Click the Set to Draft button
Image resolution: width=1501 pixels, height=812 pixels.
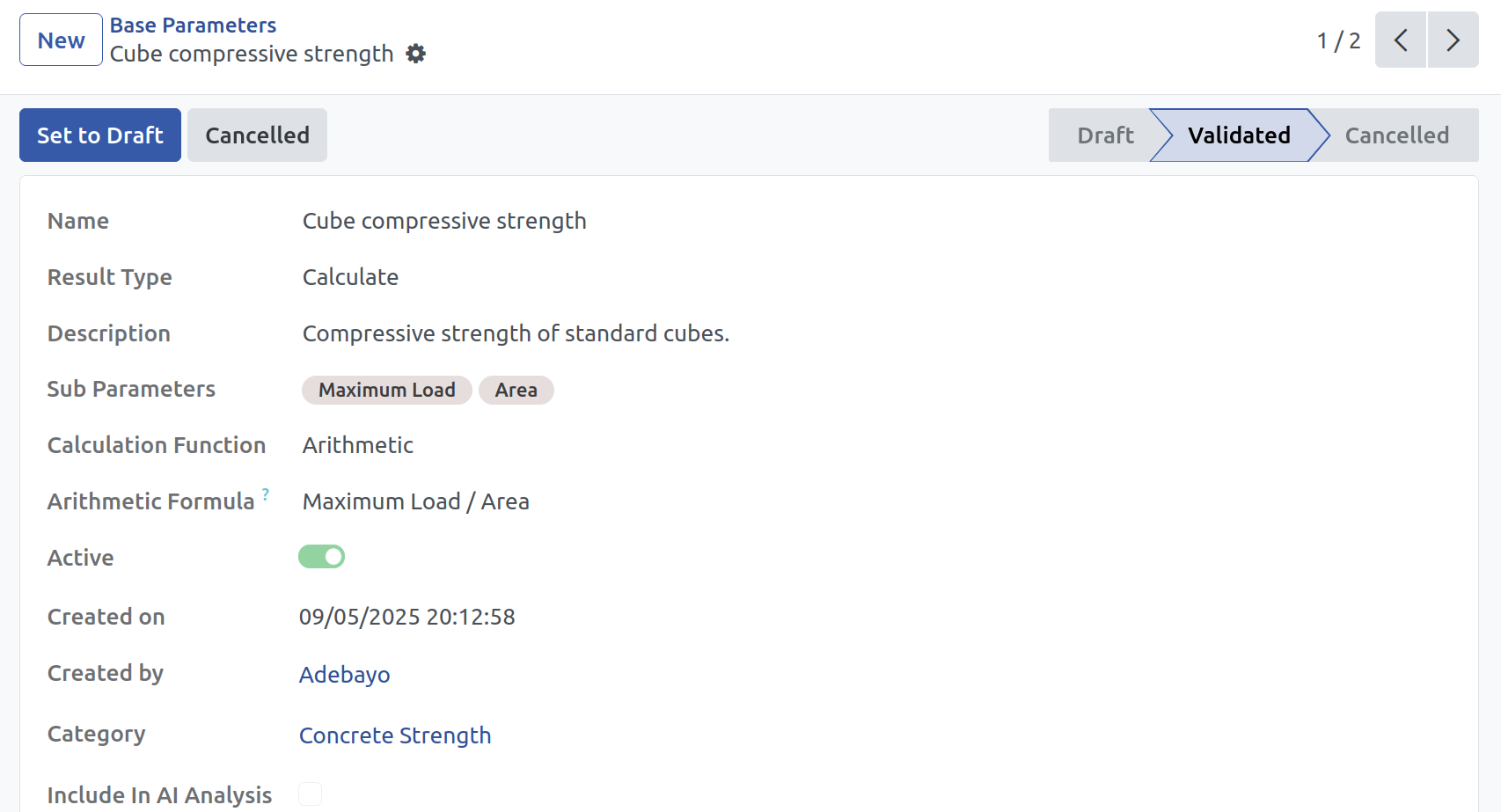100,135
